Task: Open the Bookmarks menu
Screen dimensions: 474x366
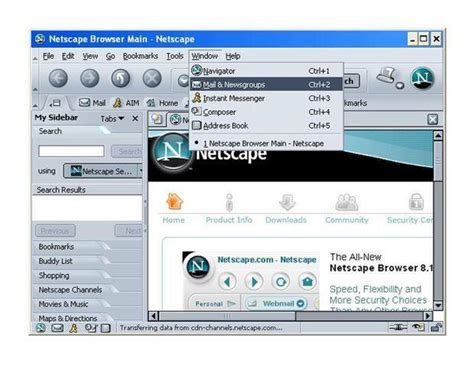Action: click(x=140, y=56)
